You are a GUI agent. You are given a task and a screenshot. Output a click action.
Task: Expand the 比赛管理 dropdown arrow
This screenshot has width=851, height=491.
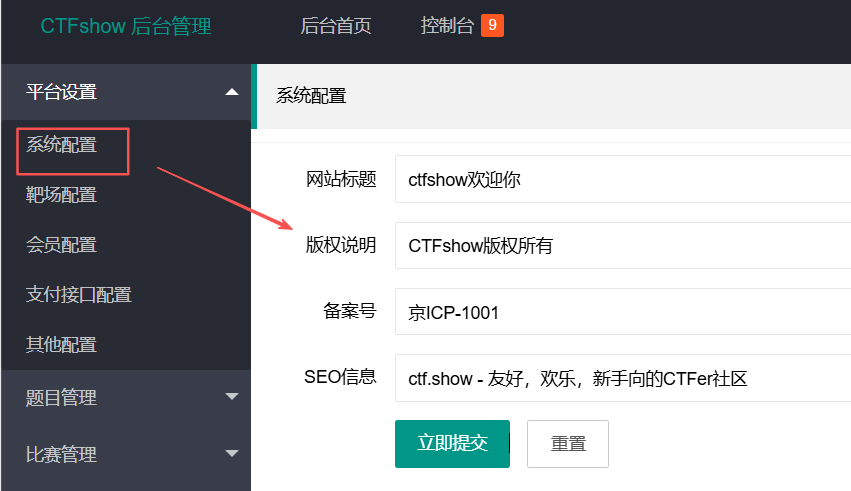pos(232,453)
